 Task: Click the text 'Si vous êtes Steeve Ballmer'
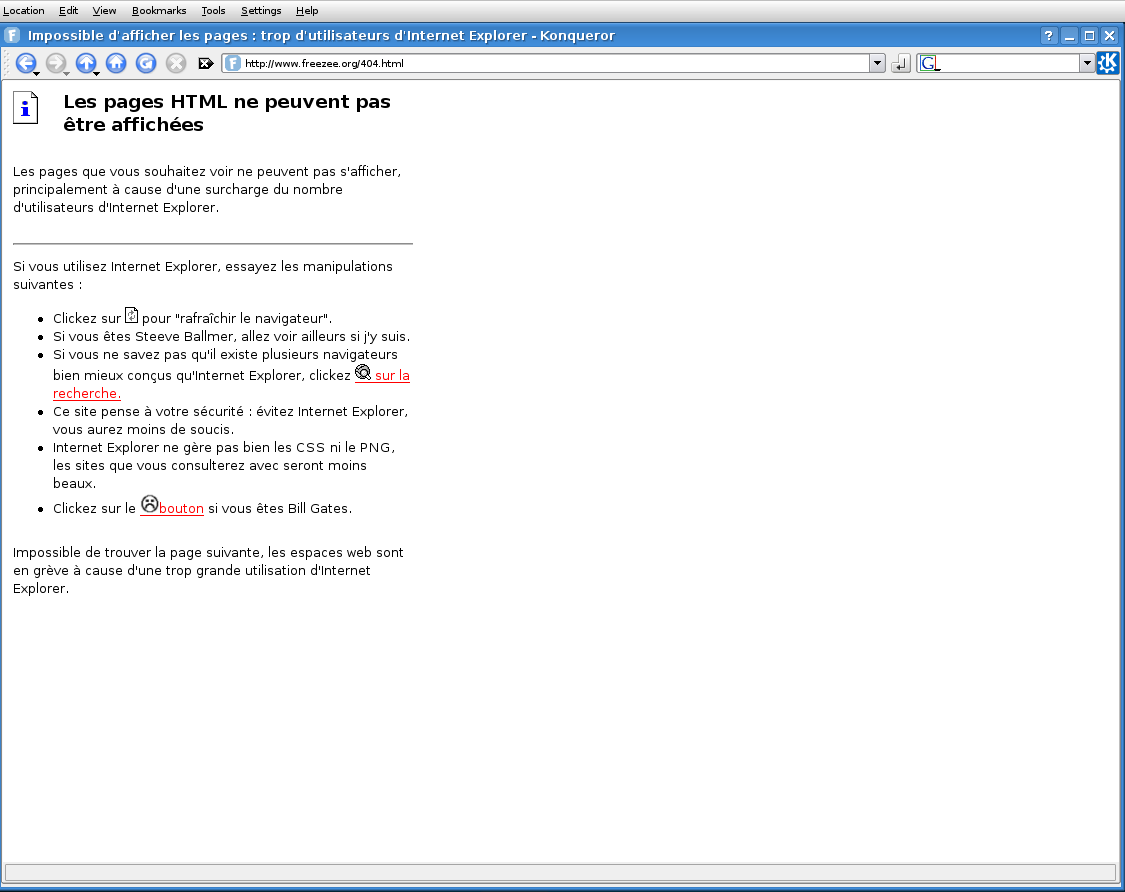click(143, 337)
